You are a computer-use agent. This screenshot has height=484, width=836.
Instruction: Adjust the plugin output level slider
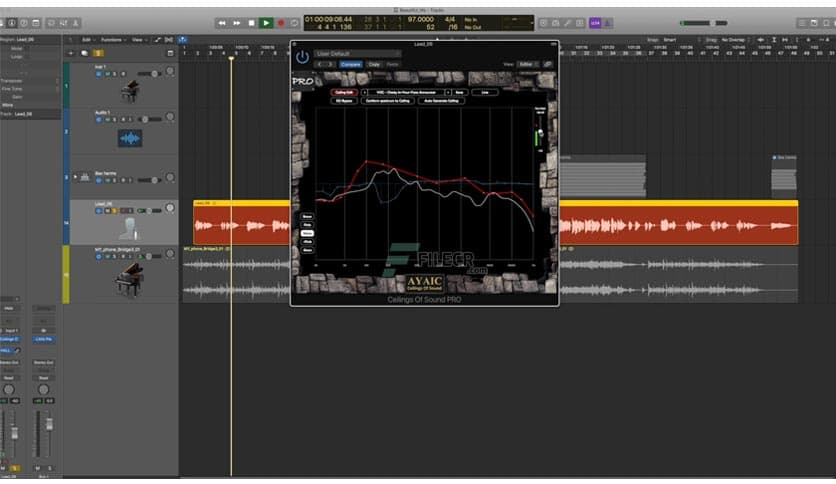tap(540, 132)
